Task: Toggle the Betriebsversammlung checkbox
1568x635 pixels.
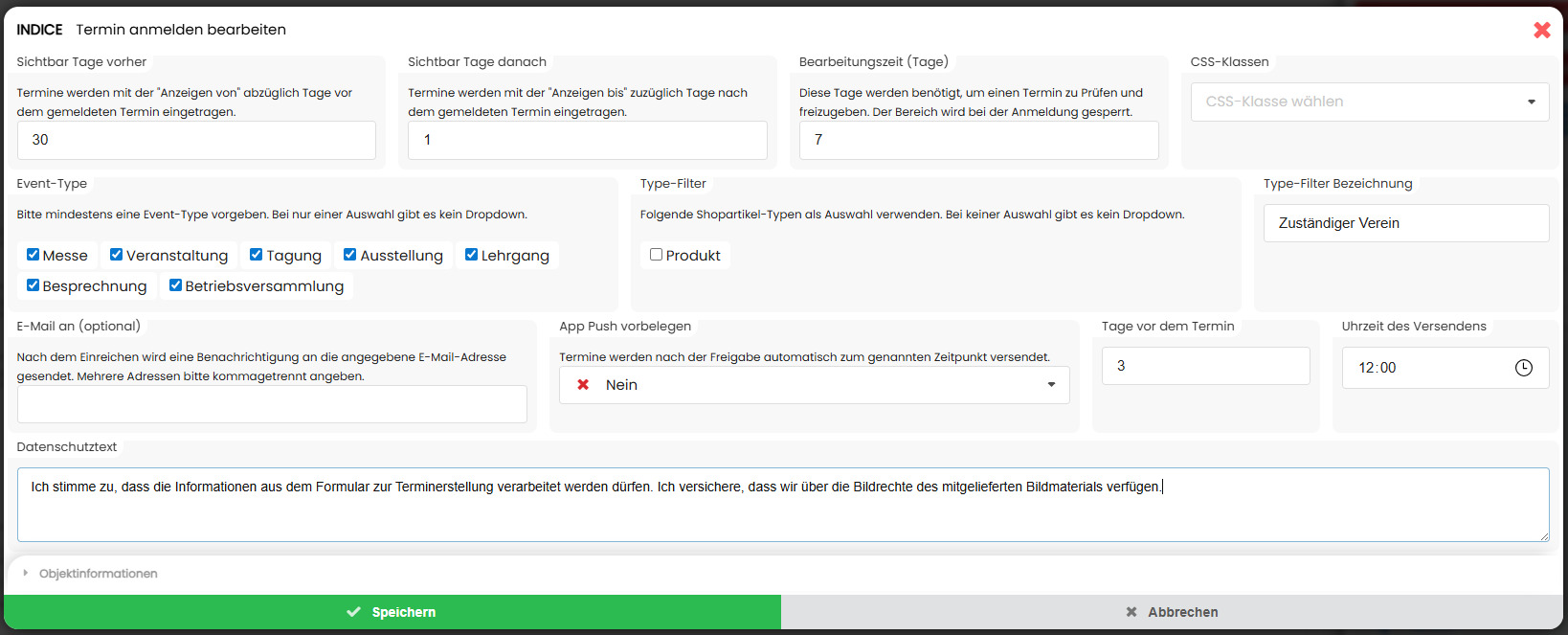Action: click(176, 285)
